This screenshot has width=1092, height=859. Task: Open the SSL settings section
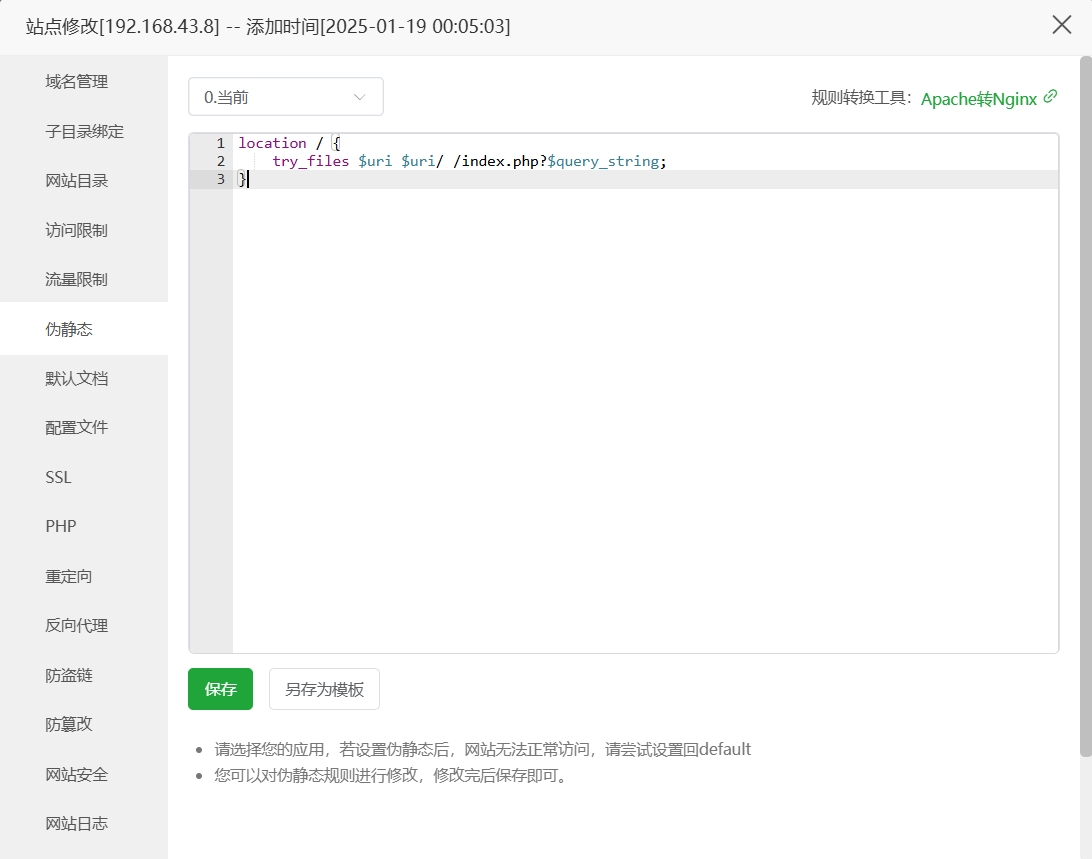point(57,477)
